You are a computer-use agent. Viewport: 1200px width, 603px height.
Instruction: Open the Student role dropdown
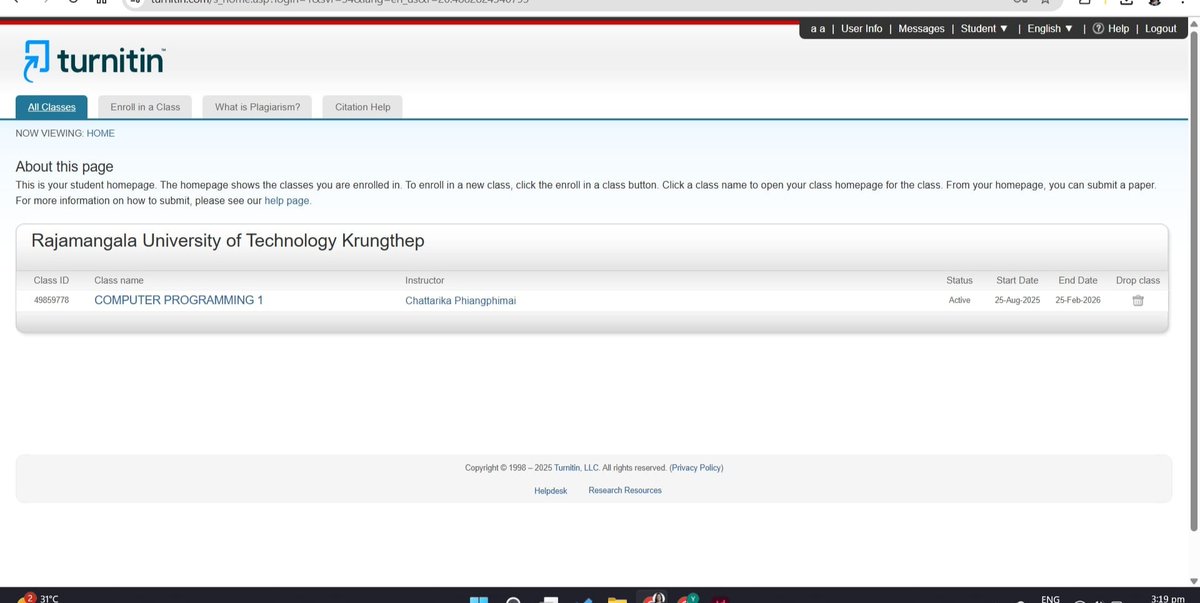(x=984, y=29)
